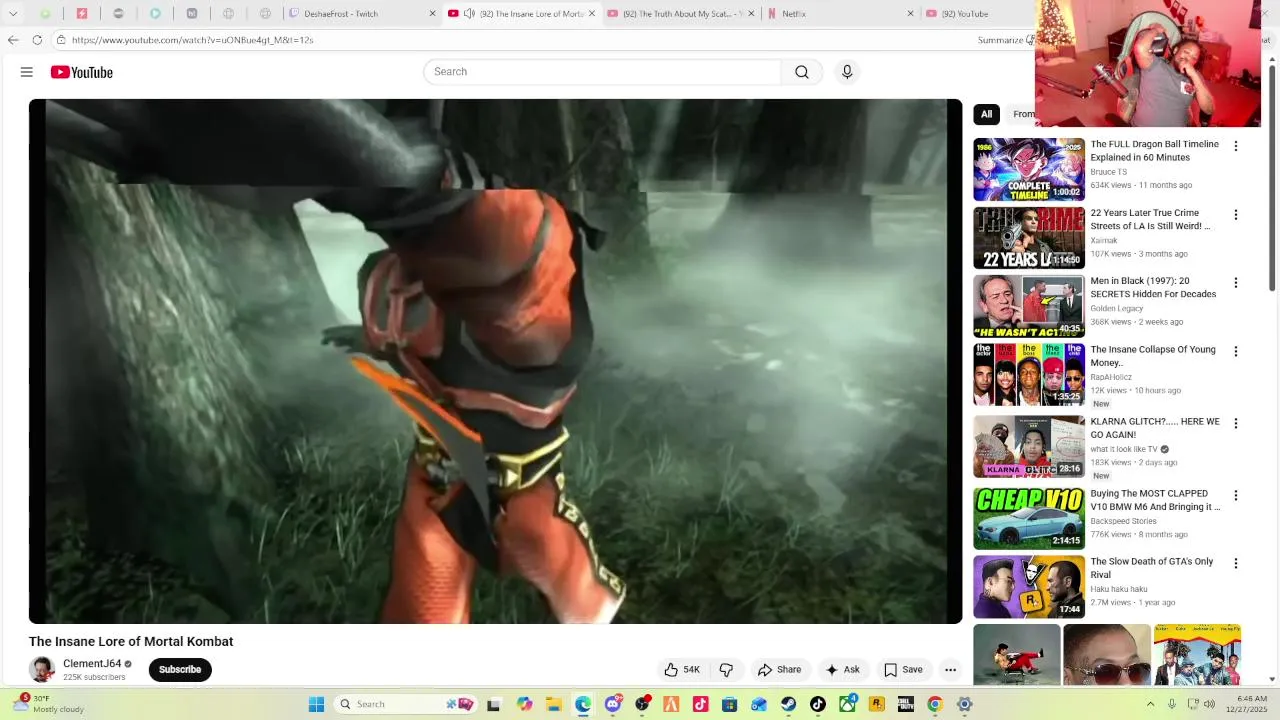Screen dimensions: 1280x720
Task: Open Discord from the taskbar
Action: (x=613, y=704)
